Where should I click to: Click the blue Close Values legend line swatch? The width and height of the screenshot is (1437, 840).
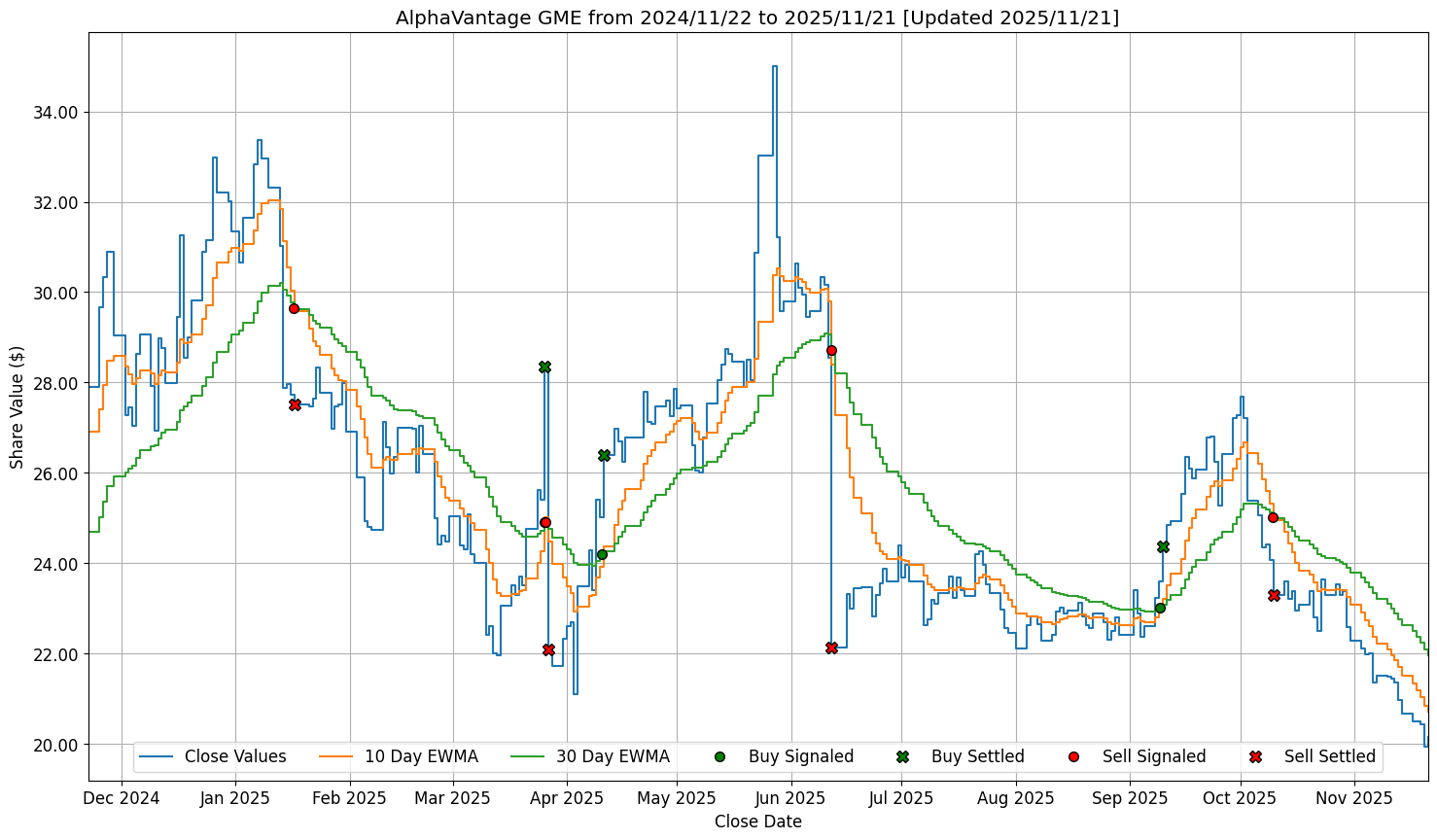click(156, 756)
